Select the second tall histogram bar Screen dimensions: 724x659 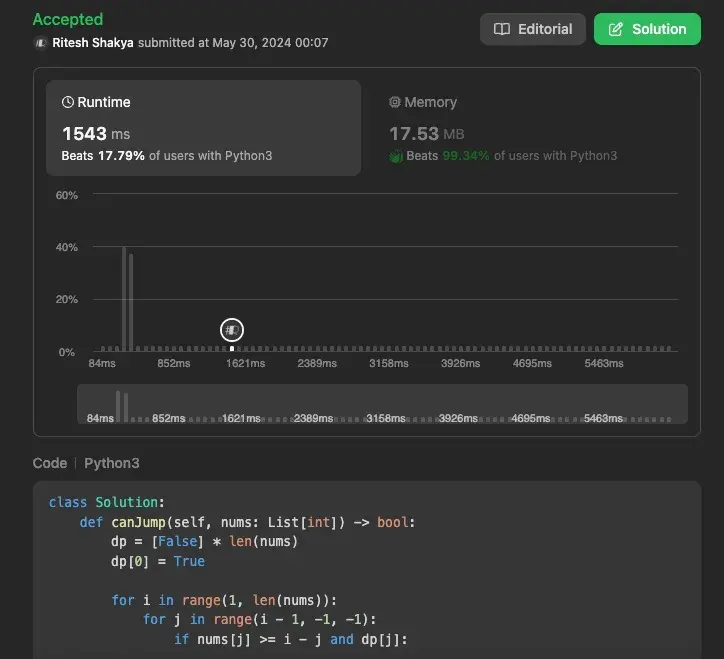coord(131,302)
